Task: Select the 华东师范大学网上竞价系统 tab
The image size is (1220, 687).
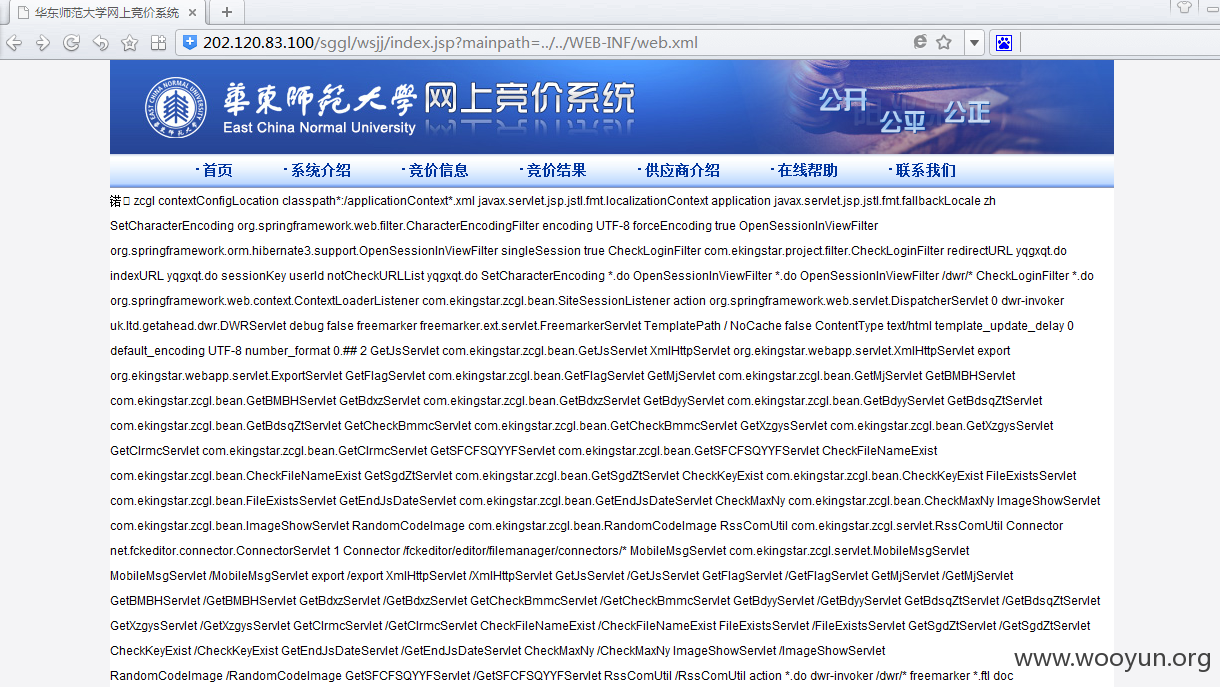Action: (x=108, y=13)
